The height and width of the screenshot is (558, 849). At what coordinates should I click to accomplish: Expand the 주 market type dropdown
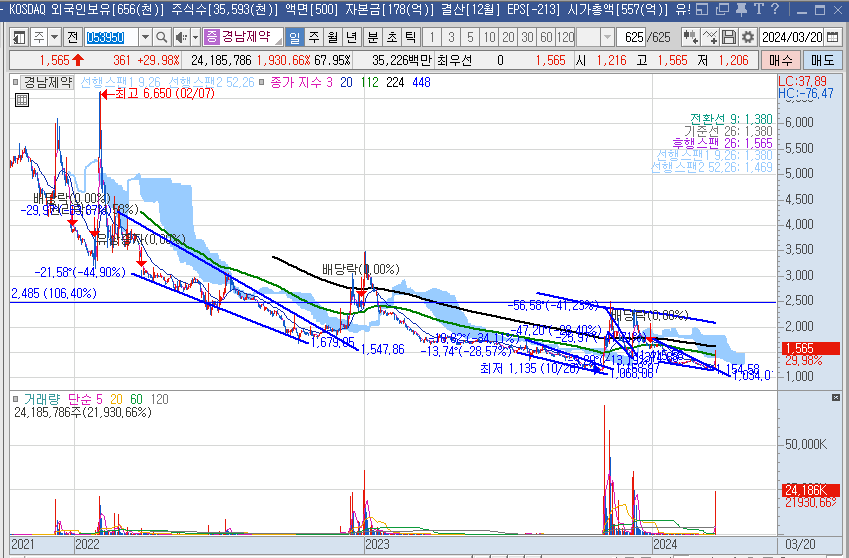[55, 37]
